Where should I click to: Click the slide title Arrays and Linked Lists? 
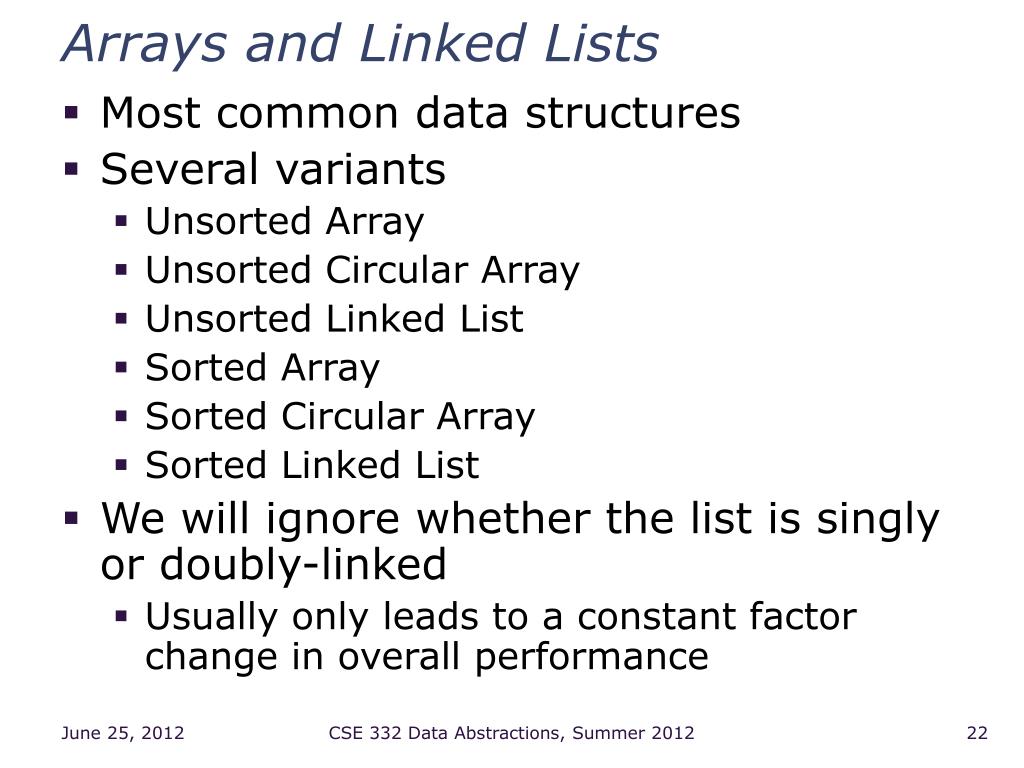pyautogui.click(x=360, y=44)
